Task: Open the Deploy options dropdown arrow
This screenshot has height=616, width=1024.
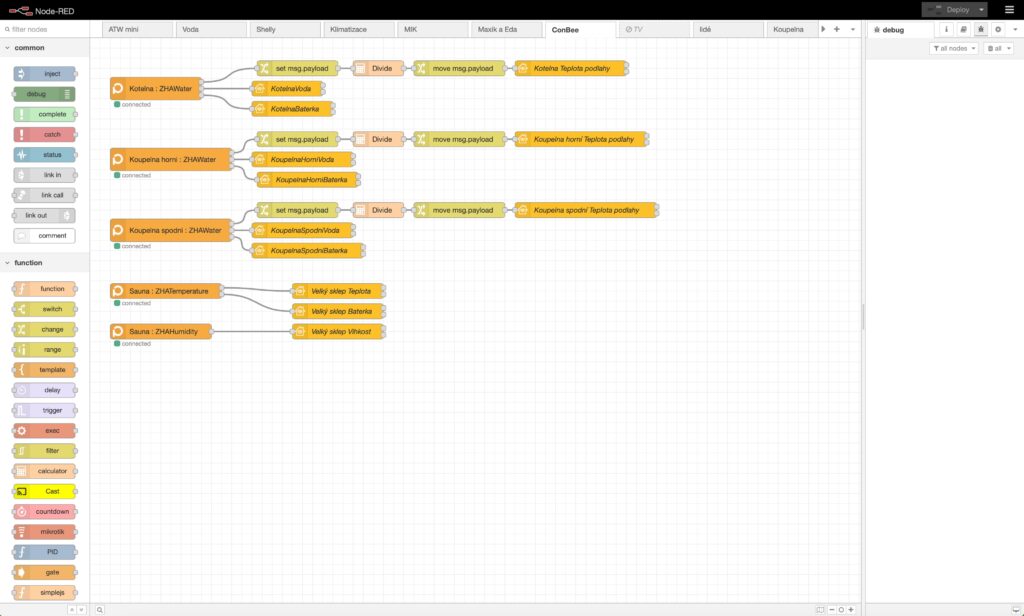Action: [981, 10]
